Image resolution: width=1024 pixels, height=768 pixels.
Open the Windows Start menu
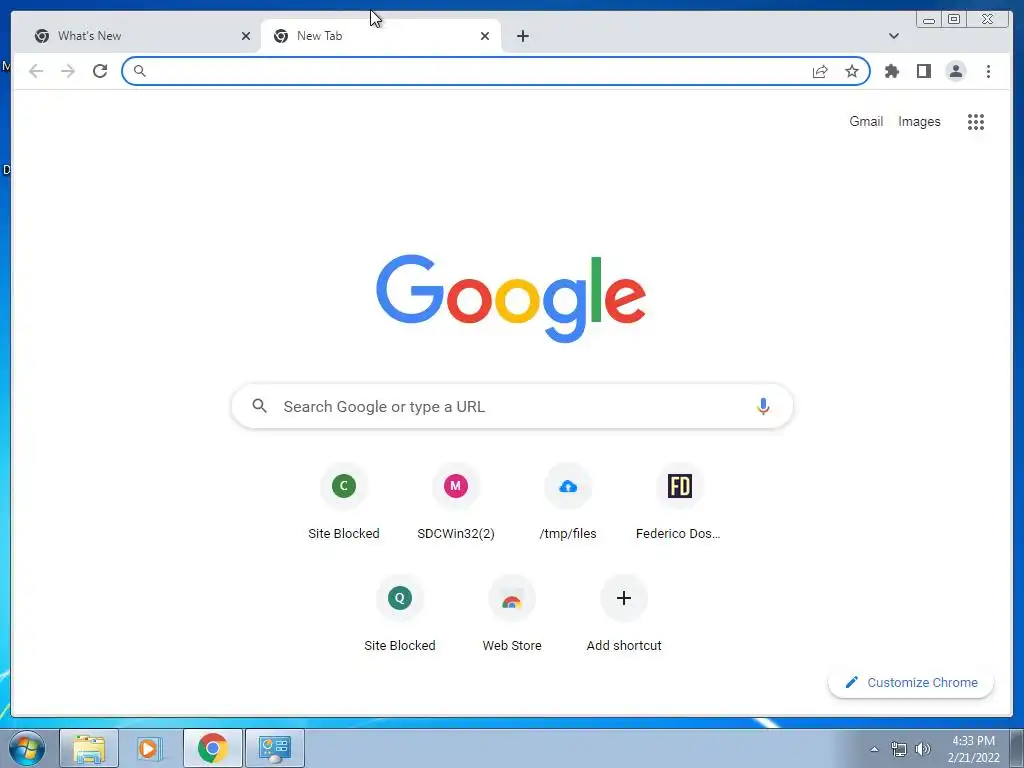point(27,748)
